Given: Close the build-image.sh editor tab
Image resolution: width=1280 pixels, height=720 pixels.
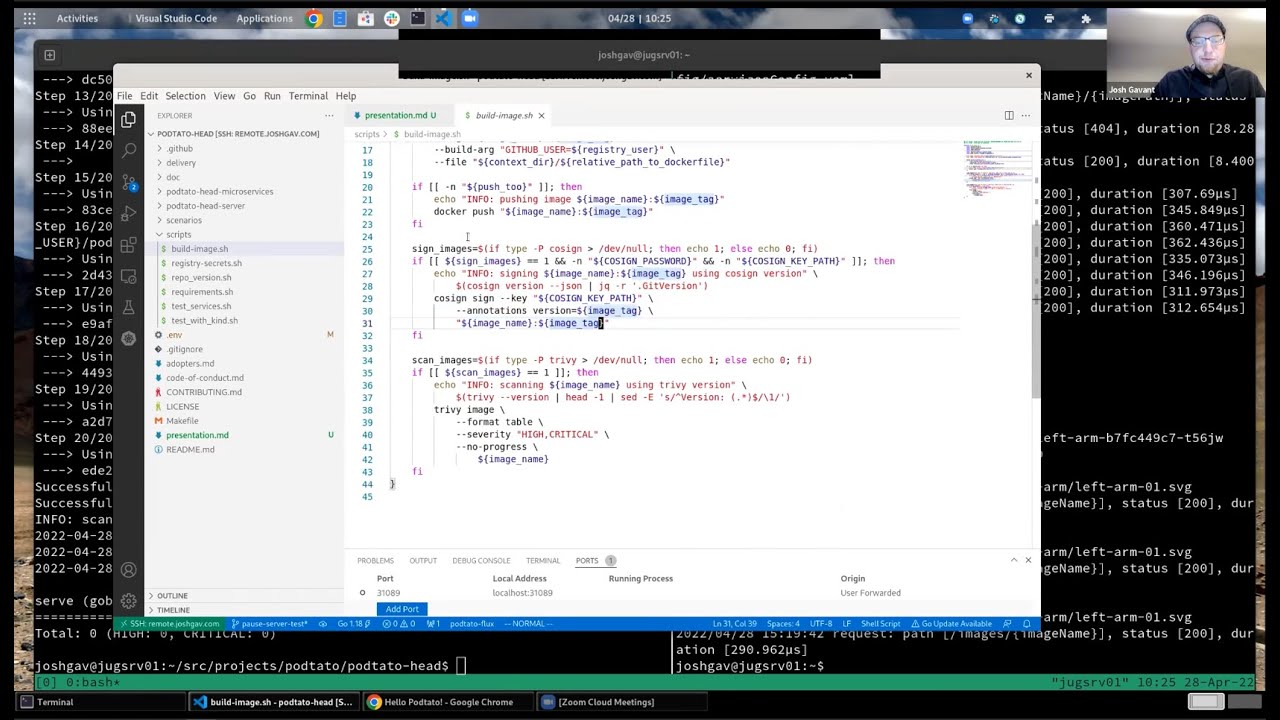Looking at the screenshot, I should pyautogui.click(x=541, y=115).
